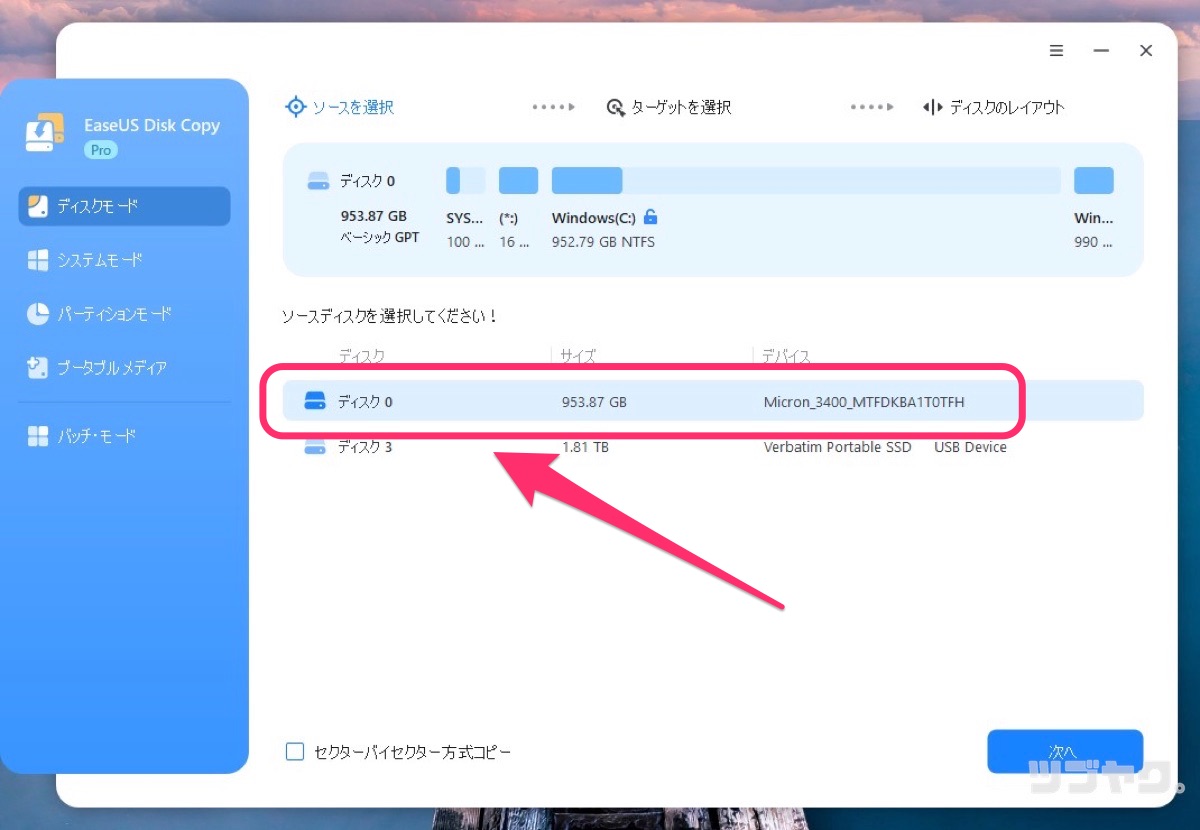Click the disk icon of ディスク 3
Viewport: 1200px width, 830px height.
pyautogui.click(x=316, y=447)
